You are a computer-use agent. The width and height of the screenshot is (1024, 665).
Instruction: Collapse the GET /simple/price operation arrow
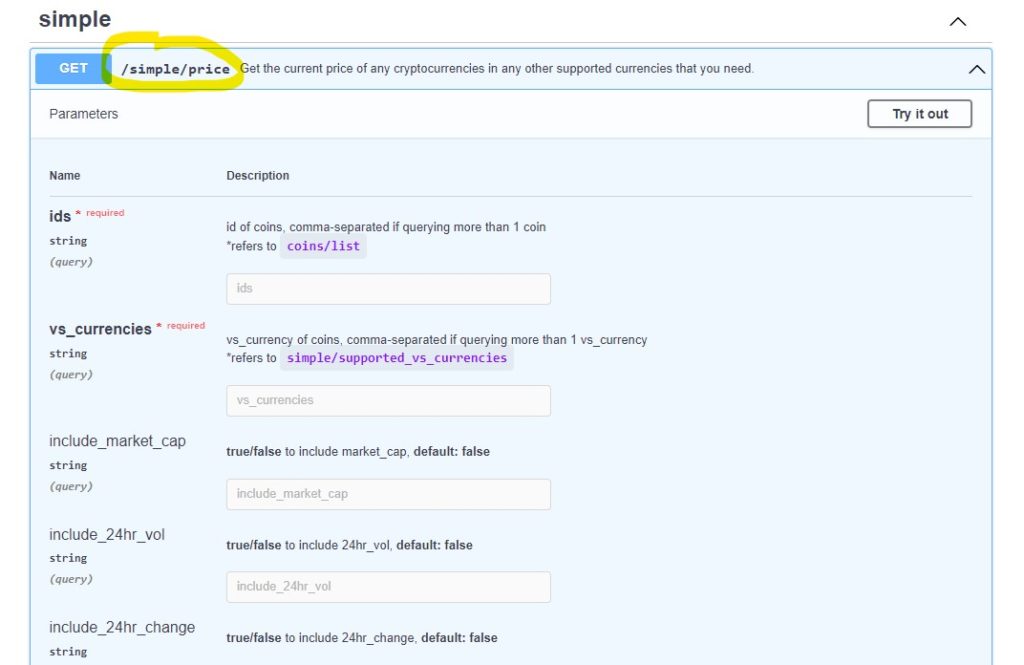pos(976,69)
